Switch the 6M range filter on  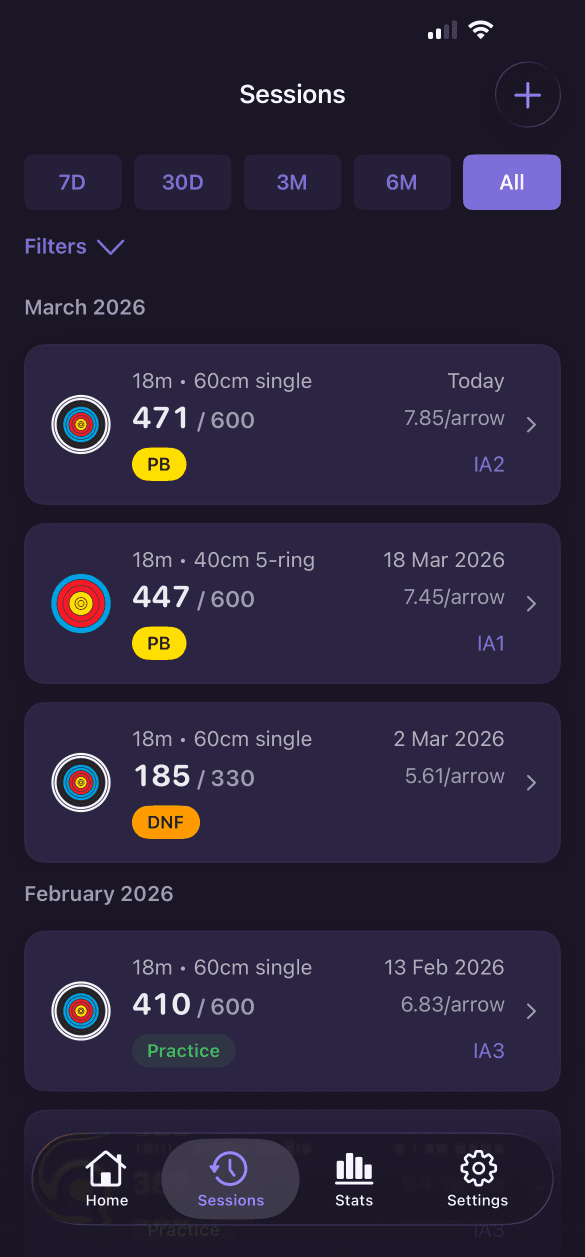pos(402,182)
